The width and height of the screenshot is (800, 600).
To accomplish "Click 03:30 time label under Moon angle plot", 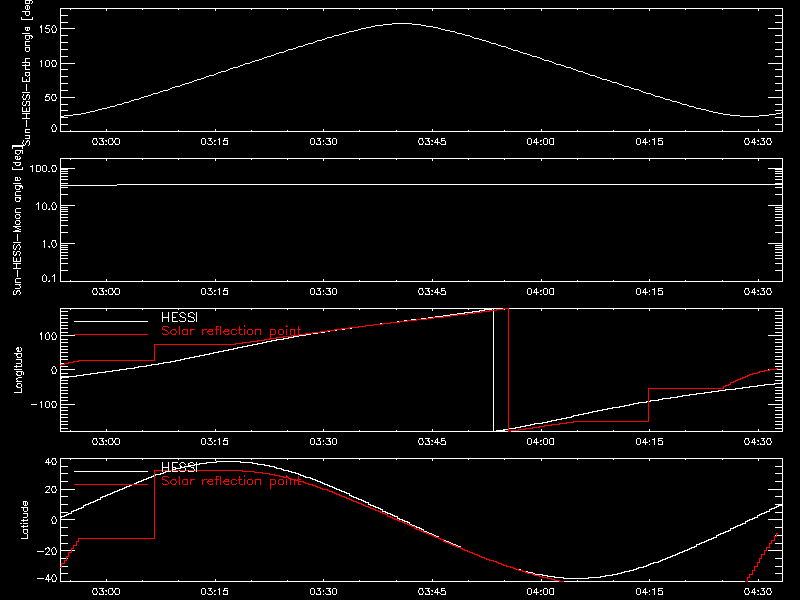I will 323,291.
